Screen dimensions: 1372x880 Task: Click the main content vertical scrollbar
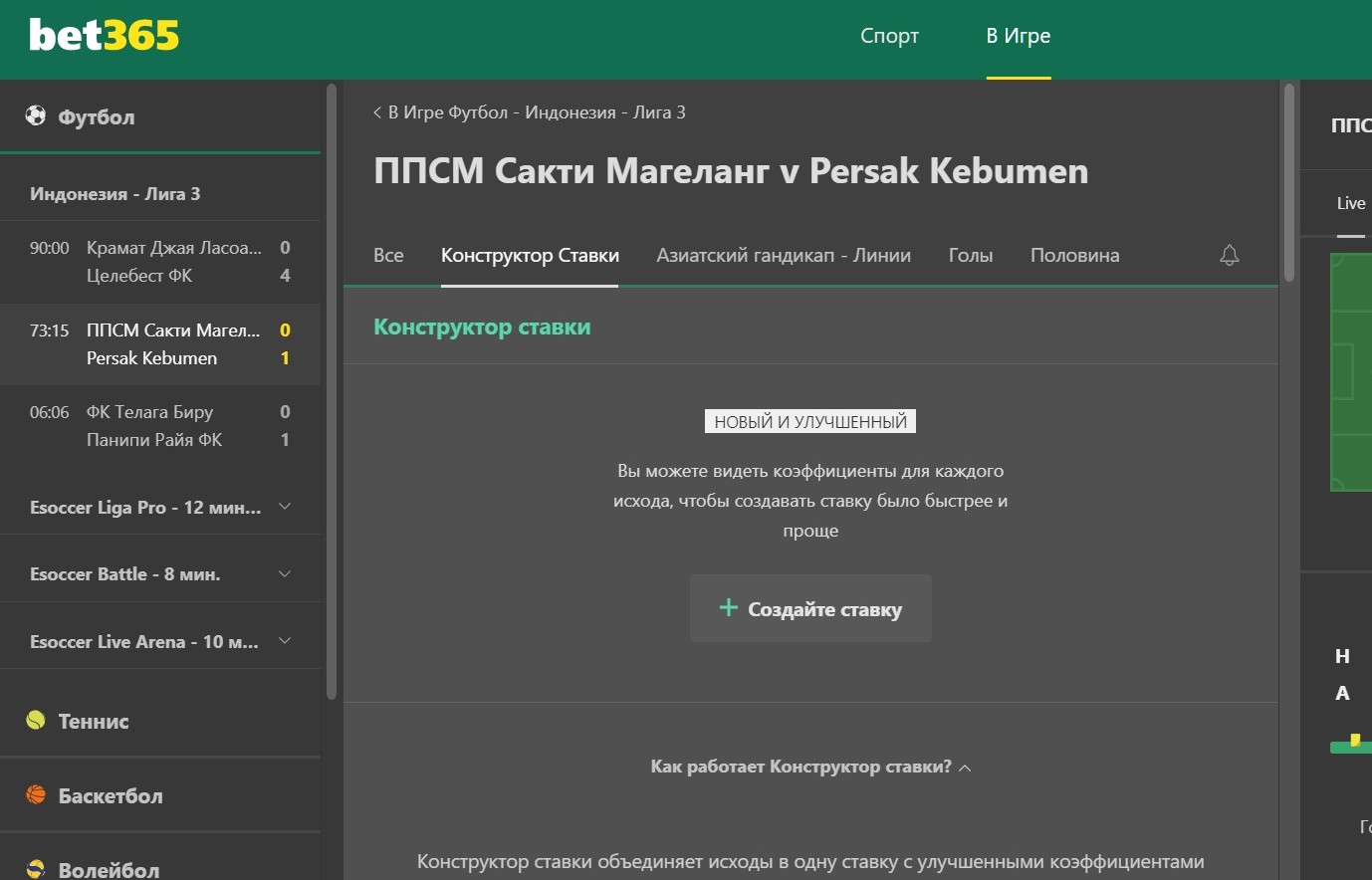point(1289,183)
